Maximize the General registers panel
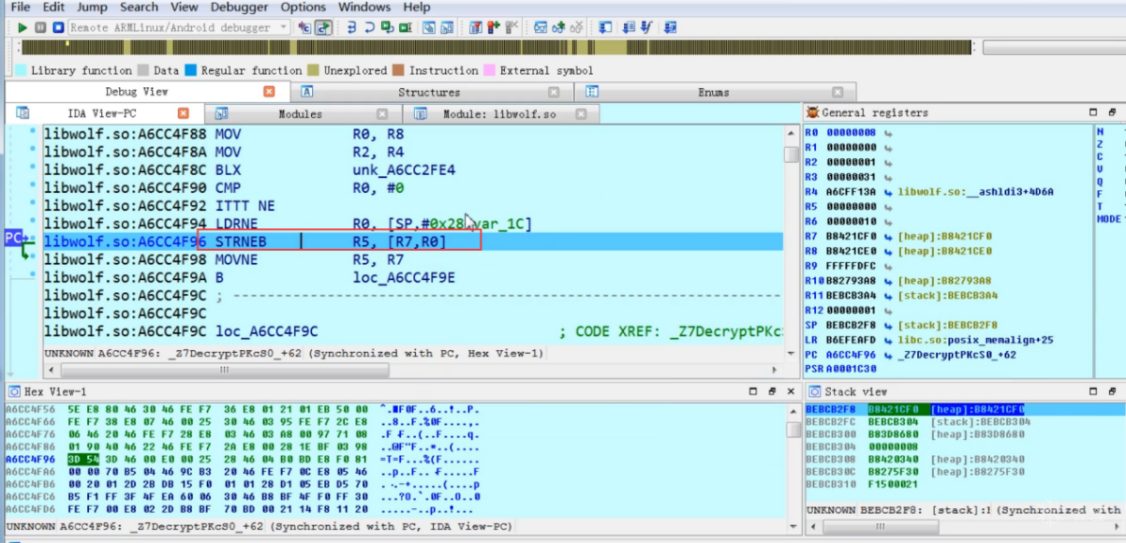 [1093, 113]
